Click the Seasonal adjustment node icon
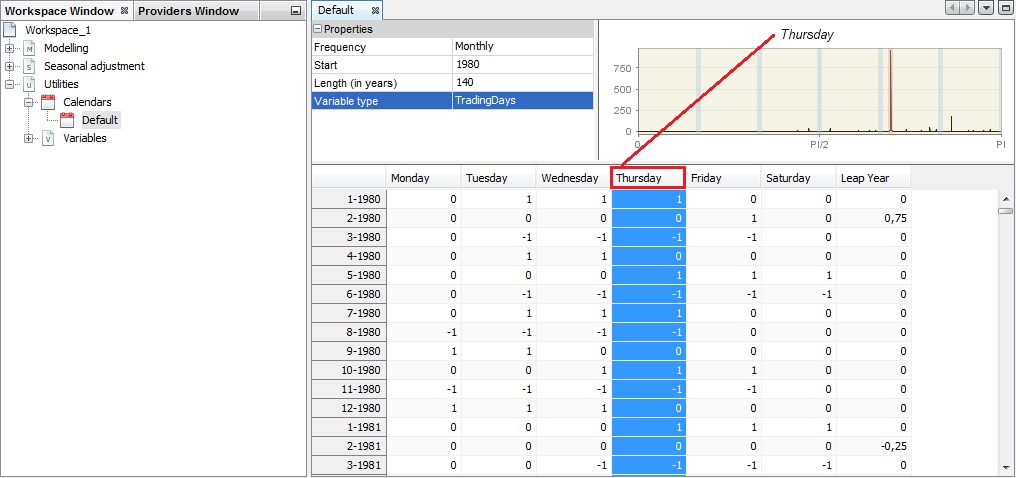The image size is (1016, 478). [x=29, y=66]
